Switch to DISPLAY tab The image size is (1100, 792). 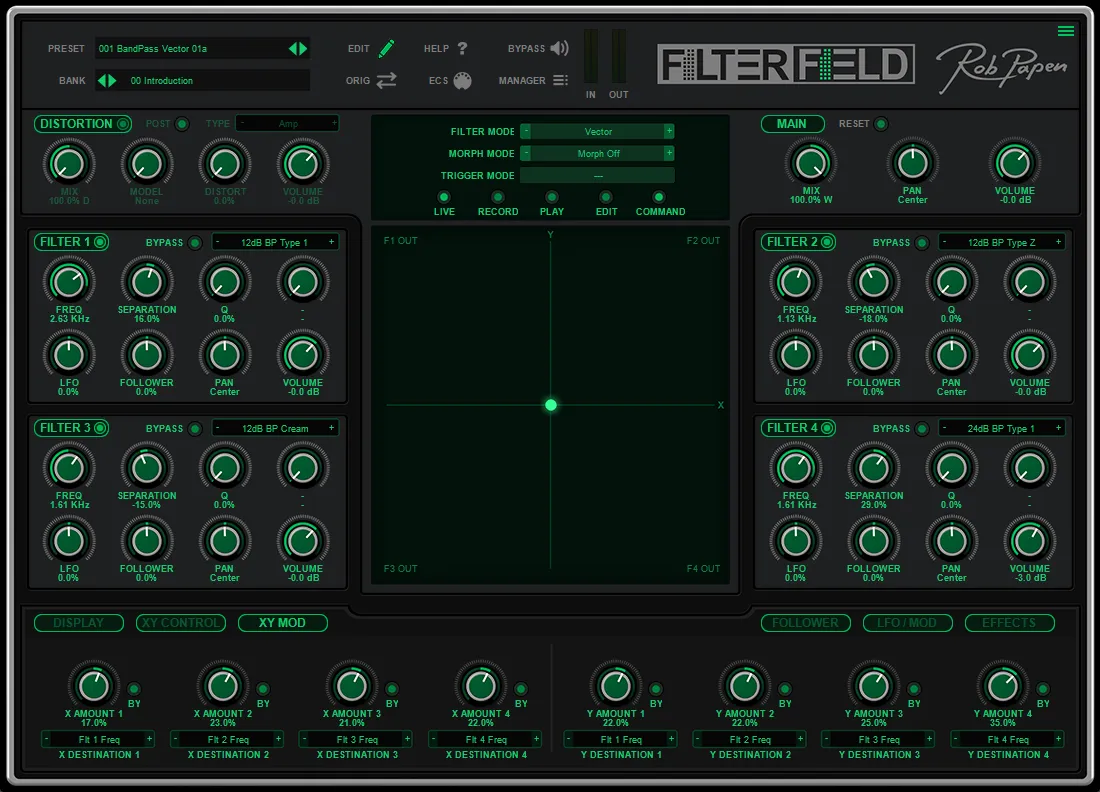(79, 623)
